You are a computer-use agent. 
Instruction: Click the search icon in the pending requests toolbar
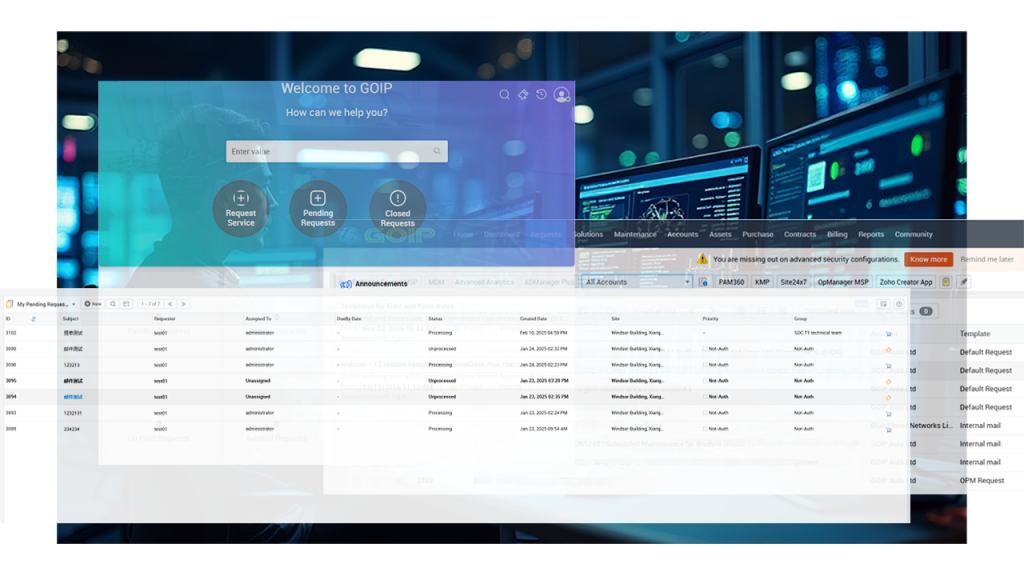tap(113, 303)
